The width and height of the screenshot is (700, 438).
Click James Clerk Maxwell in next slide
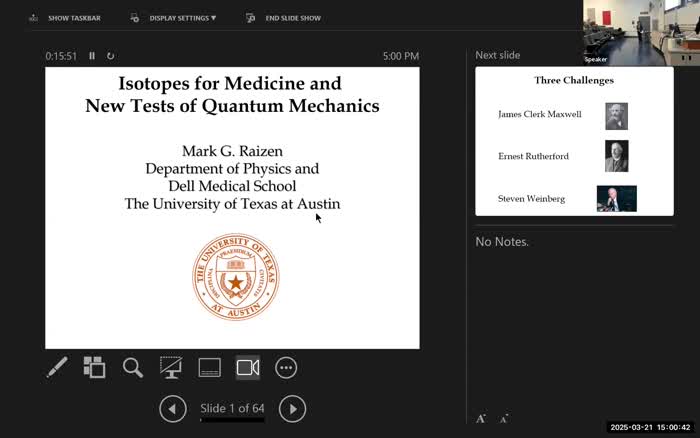click(540, 114)
